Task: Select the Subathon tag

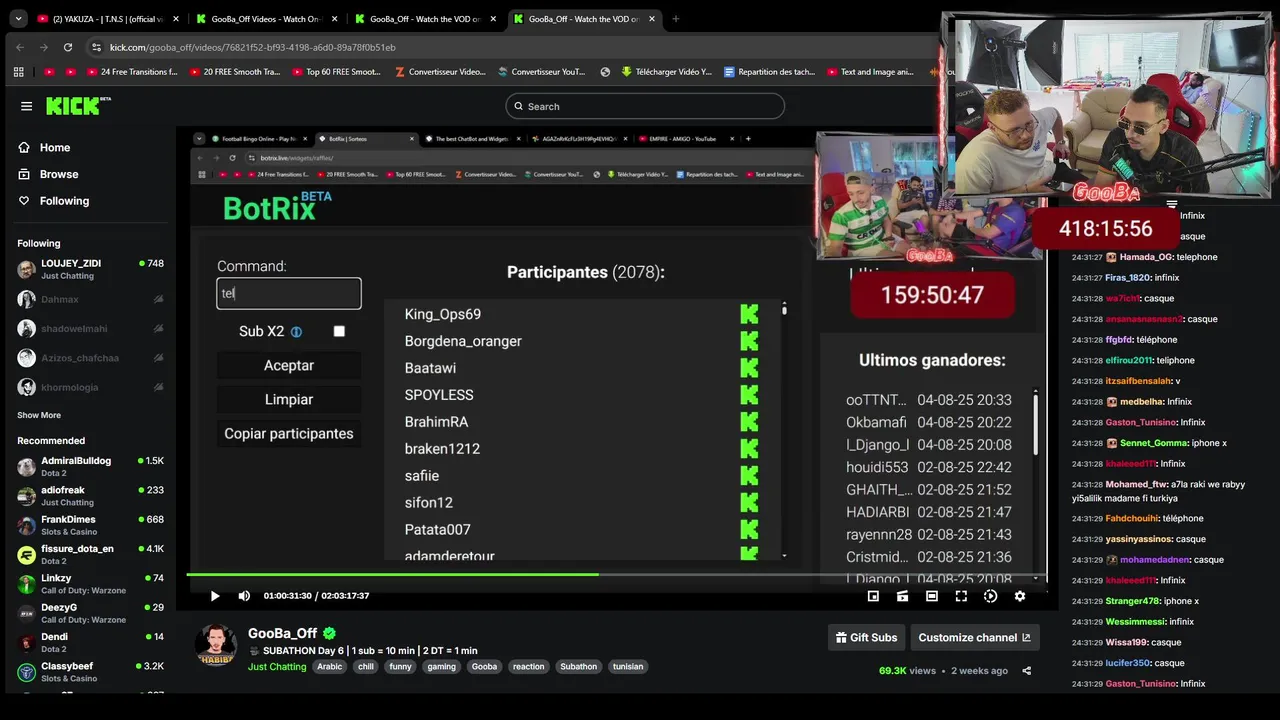Action: (x=578, y=667)
